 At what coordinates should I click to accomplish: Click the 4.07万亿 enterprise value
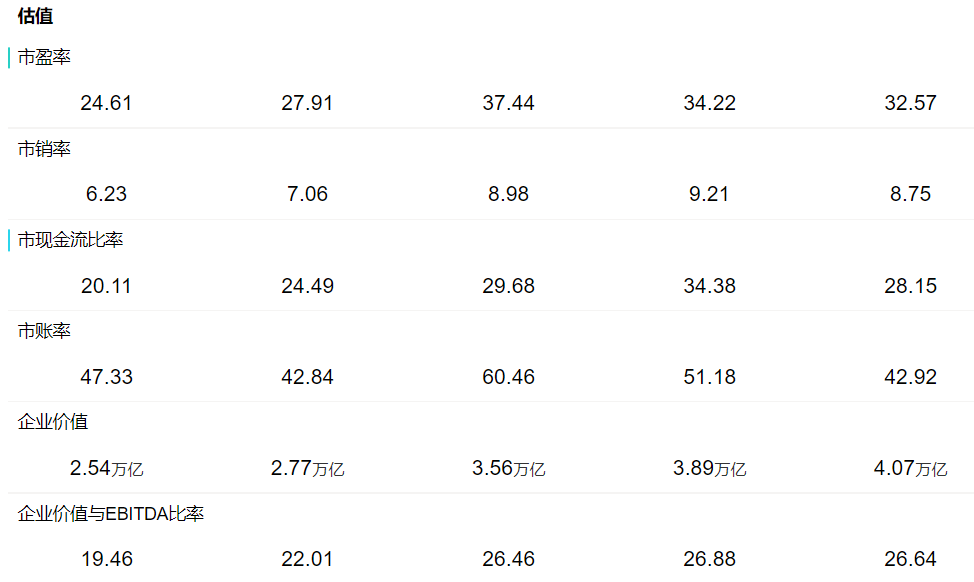pos(910,468)
